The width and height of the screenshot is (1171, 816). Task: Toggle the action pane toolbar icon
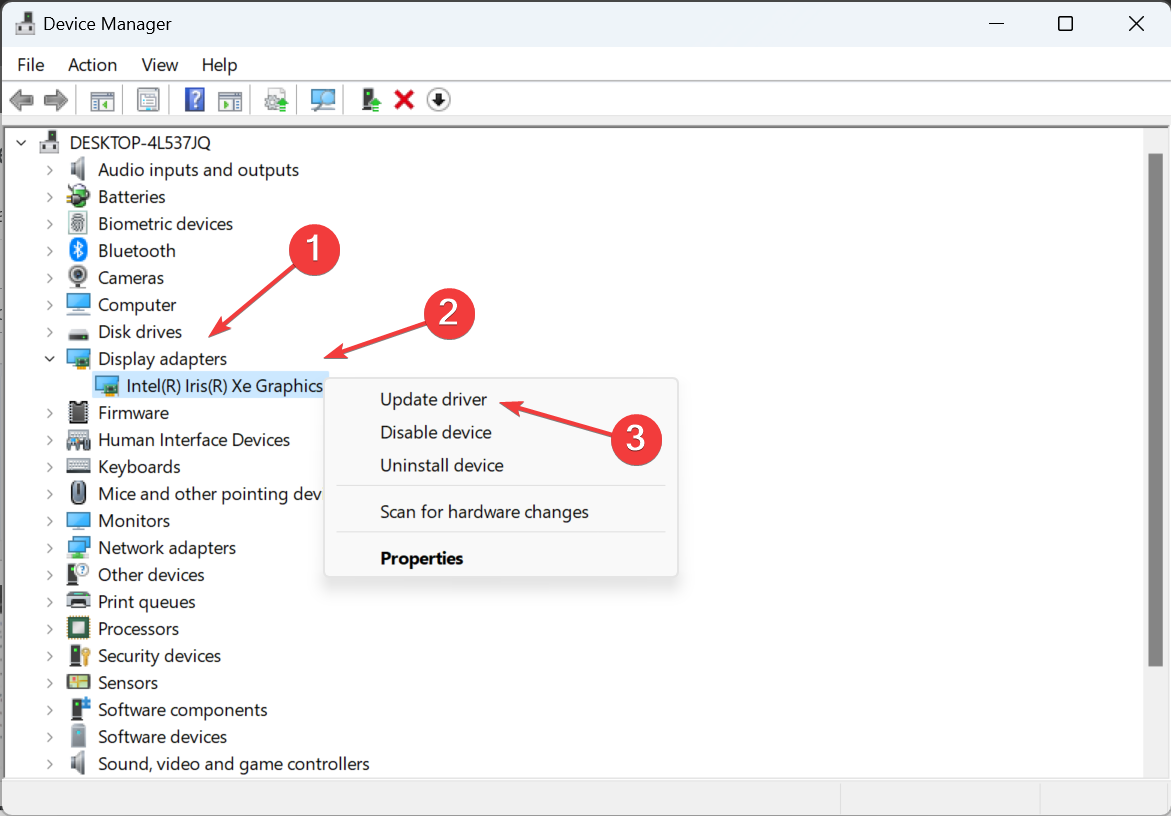230,100
